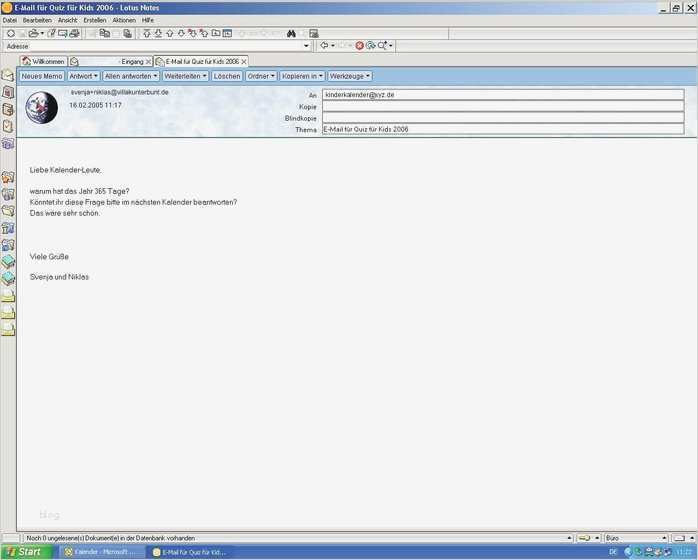Open the Datei menu
The width and height of the screenshot is (698, 560).
(x=9, y=20)
